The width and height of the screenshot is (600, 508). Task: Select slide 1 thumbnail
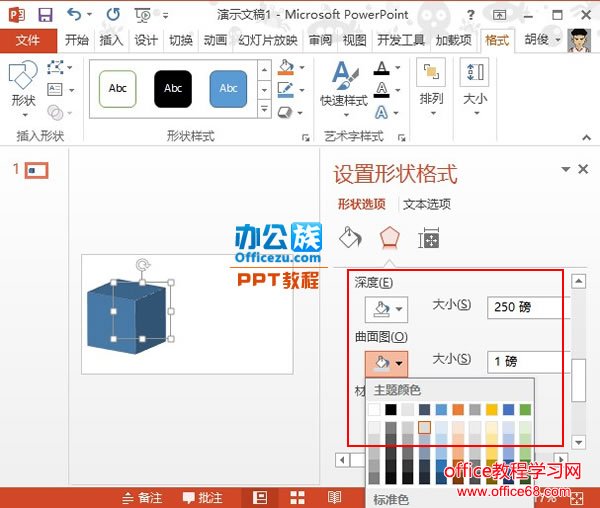pyautogui.click(x=37, y=170)
